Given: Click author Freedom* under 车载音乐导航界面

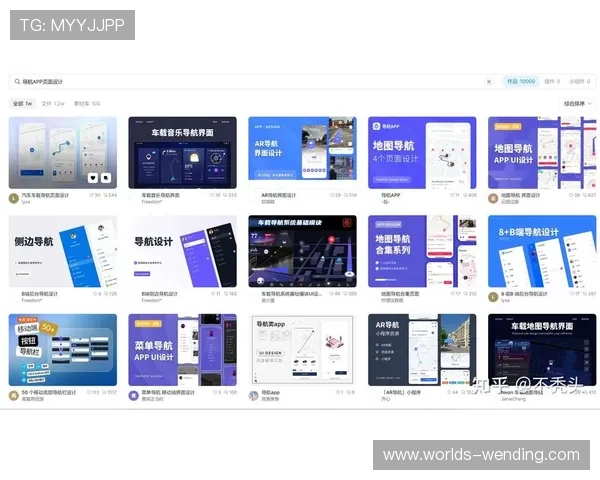Looking at the screenshot, I should pyautogui.click(x=152, y=202).
